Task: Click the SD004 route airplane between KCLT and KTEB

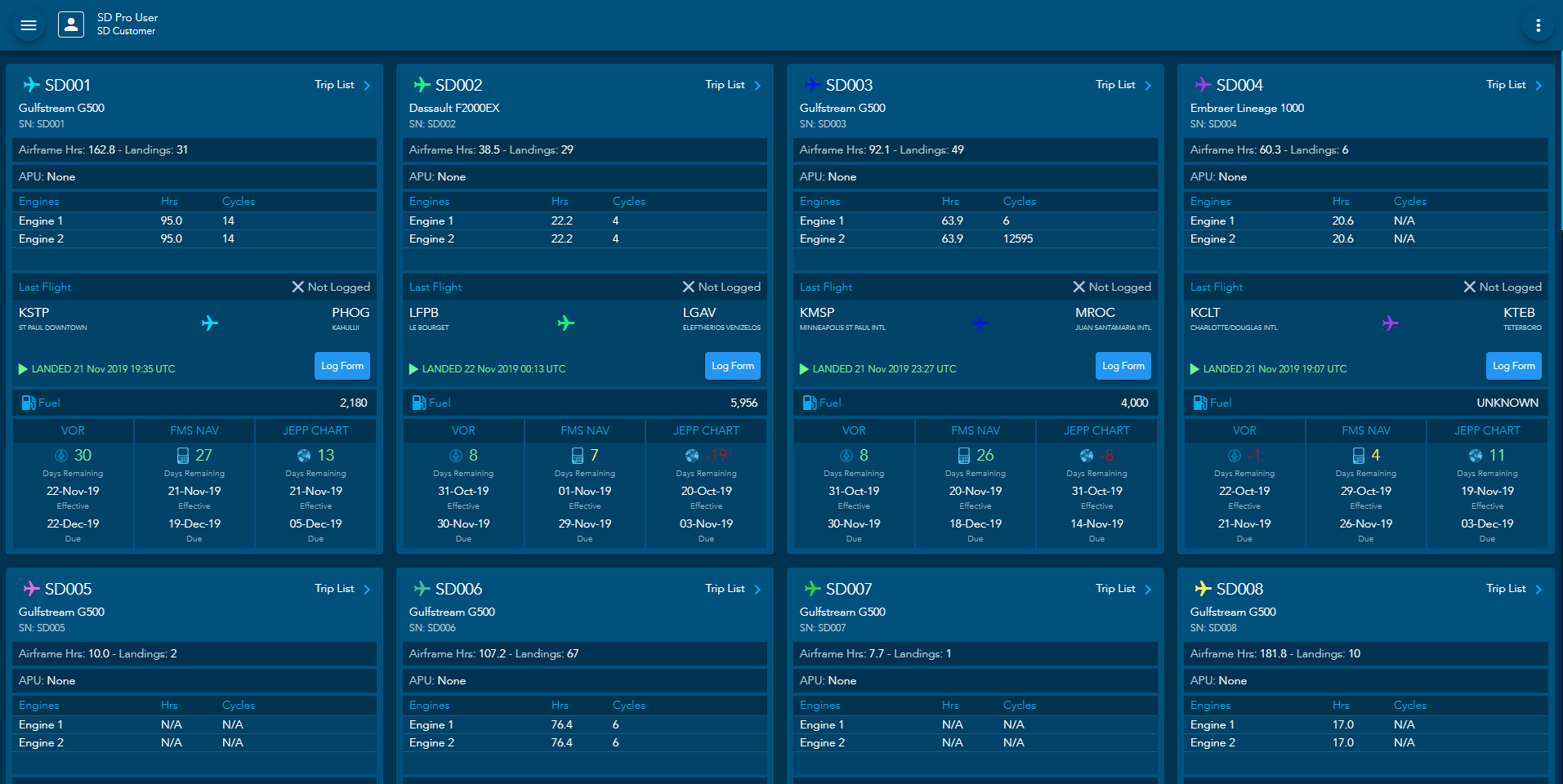Action: (x=1391, y=323)
